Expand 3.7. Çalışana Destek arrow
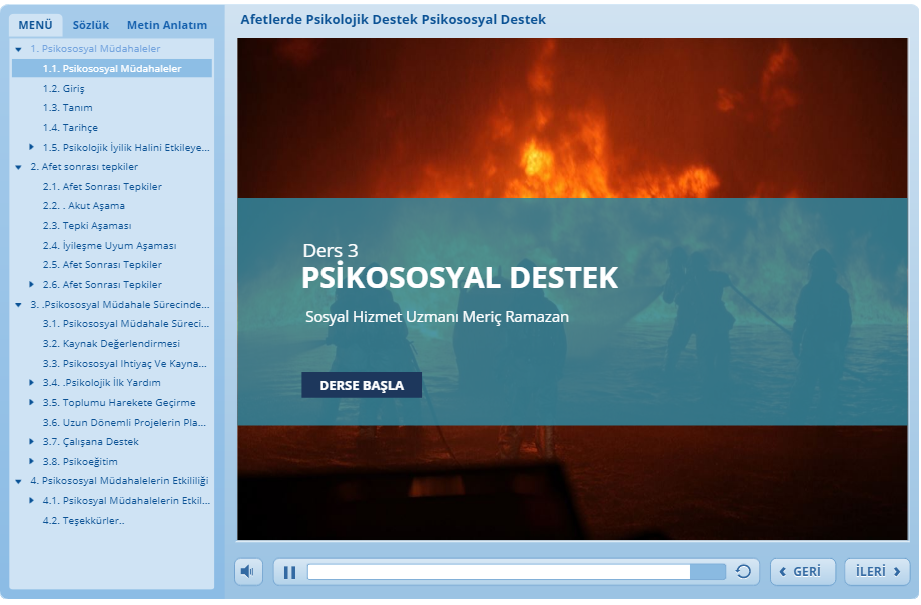 click(31, 441)
